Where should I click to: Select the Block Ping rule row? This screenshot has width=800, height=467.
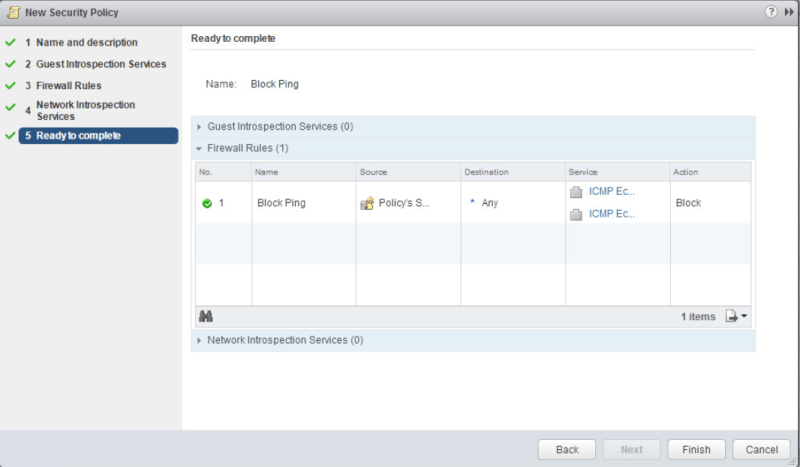[x=281, y=203]
